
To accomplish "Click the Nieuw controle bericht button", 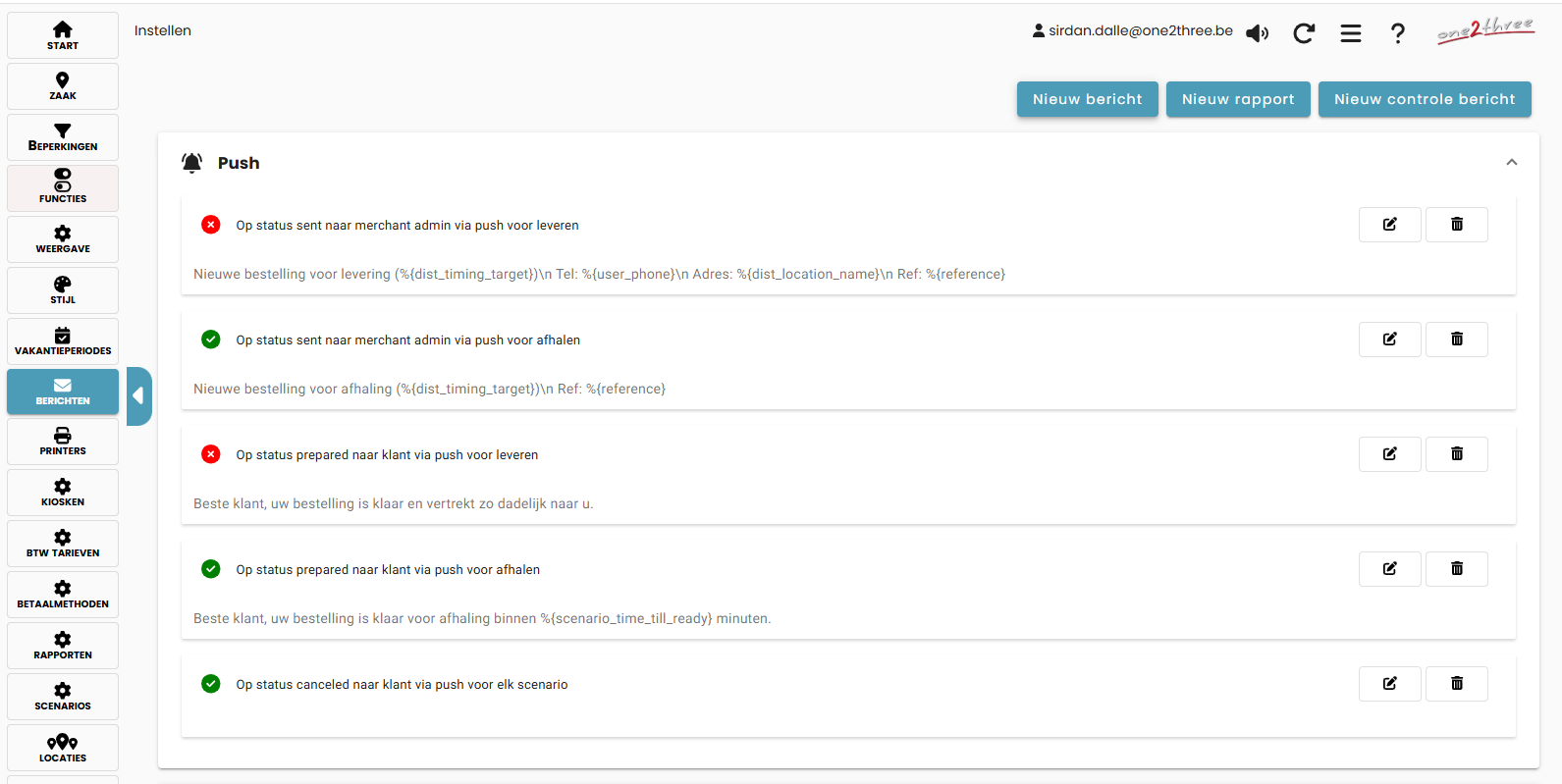I will click(1424, 99).
